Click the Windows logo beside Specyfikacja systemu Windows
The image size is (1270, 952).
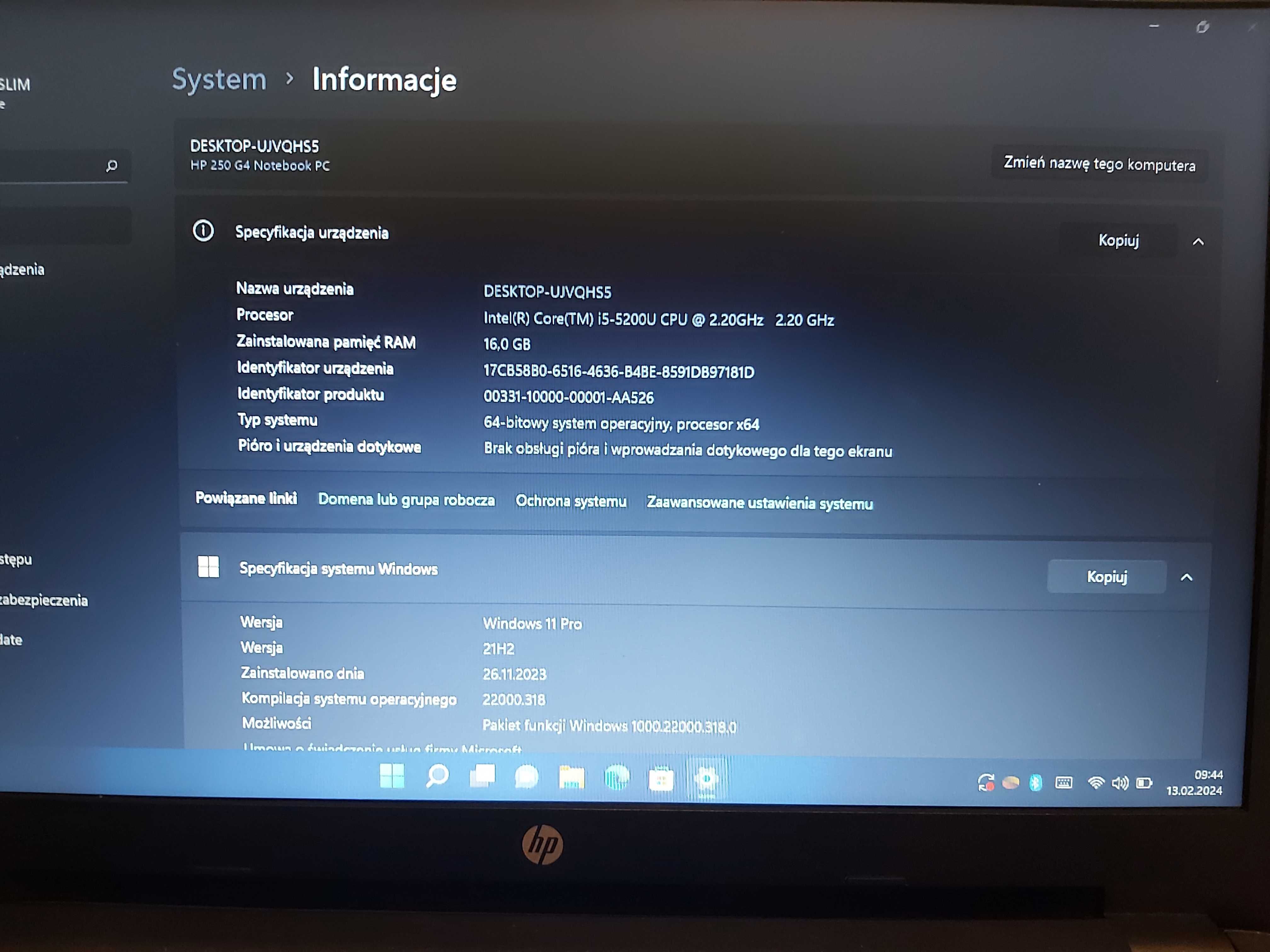tap(209, 566)
